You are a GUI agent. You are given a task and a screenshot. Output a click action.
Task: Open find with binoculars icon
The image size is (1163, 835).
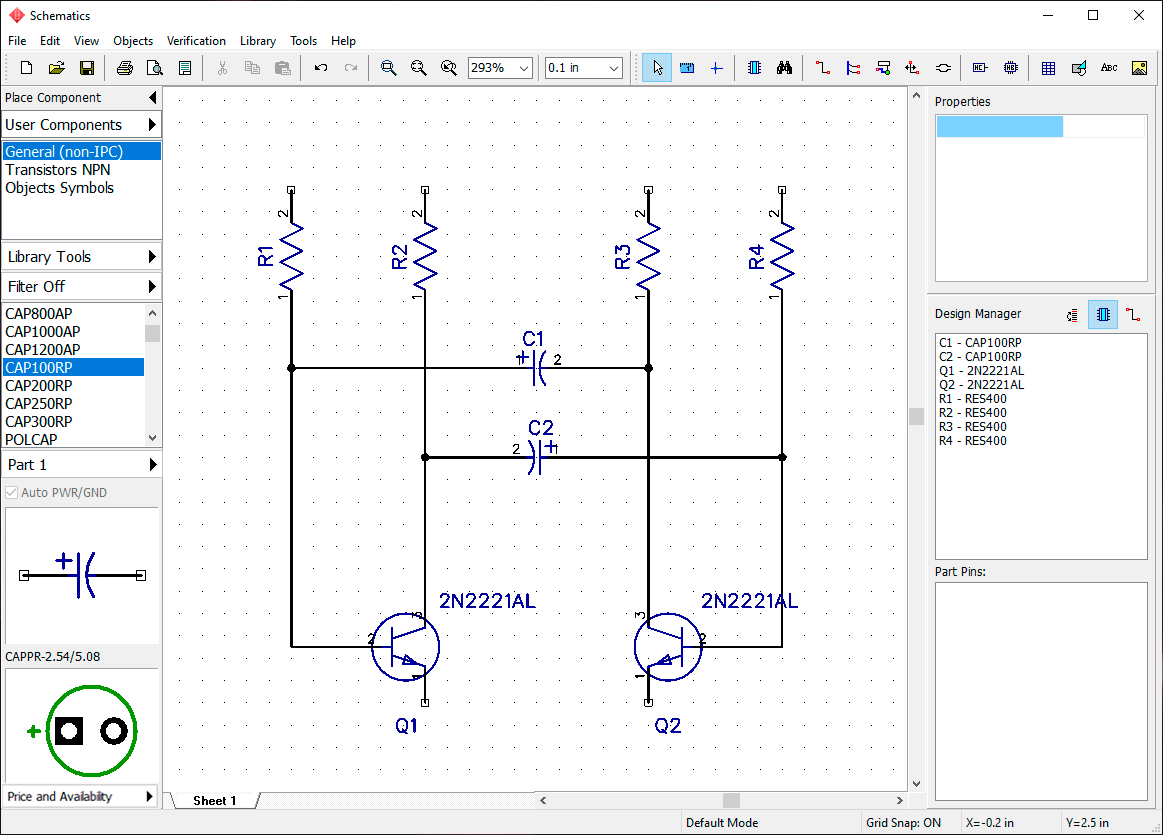click(x=784, y=67)
